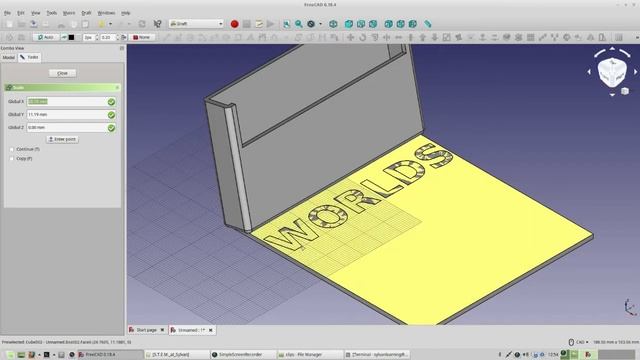Set the right view cube icon
This screenshot has height=360, width=640.
373,24
